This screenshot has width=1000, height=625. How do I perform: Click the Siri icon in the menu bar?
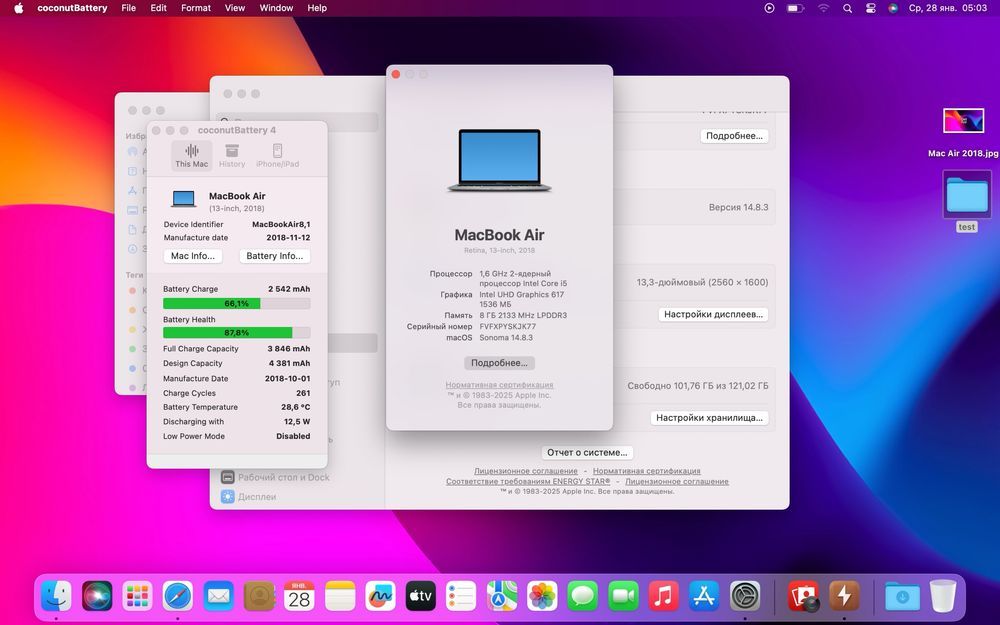(893, 8)
